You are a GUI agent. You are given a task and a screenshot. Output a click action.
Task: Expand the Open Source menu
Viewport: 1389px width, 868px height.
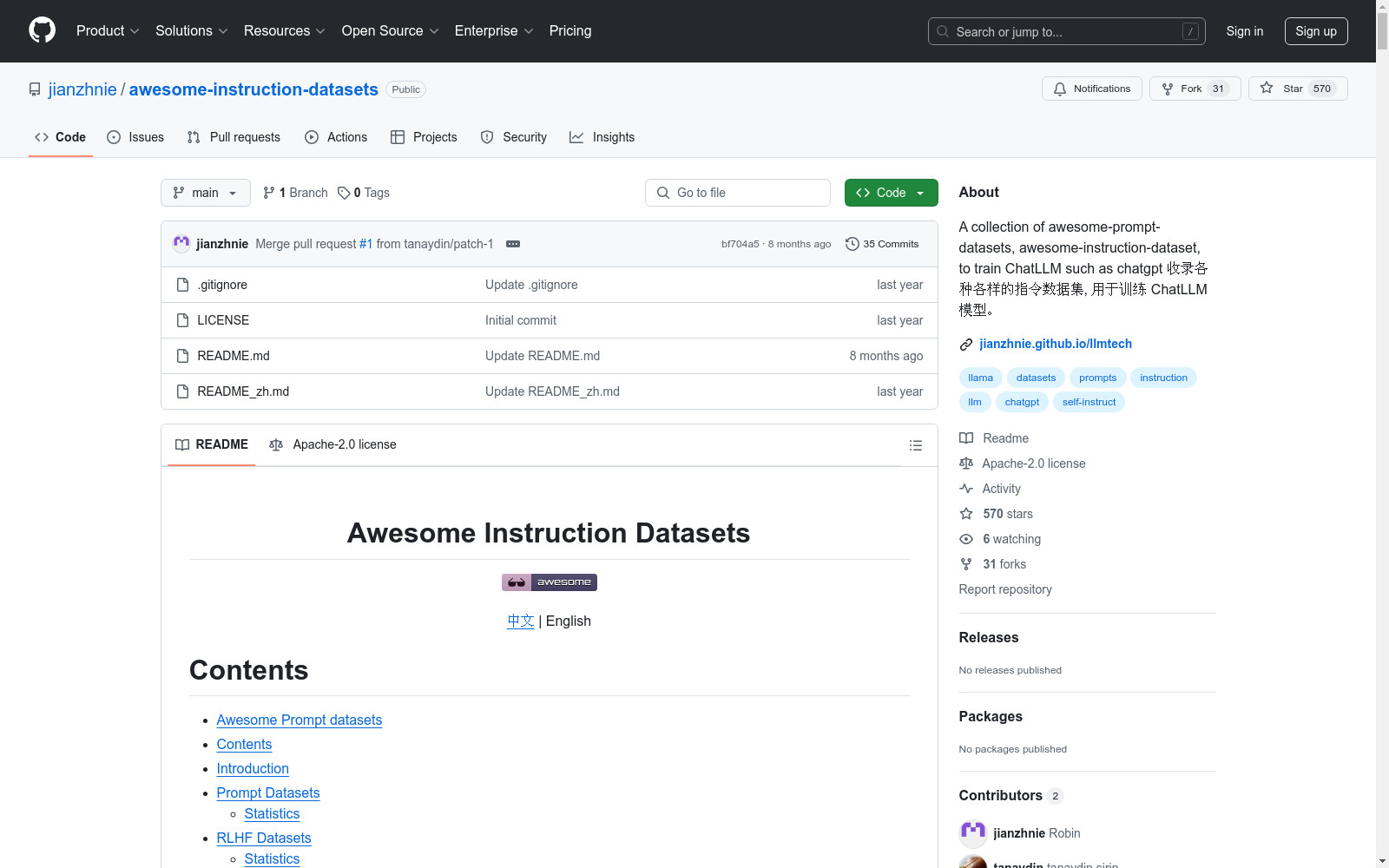(391, 31)
